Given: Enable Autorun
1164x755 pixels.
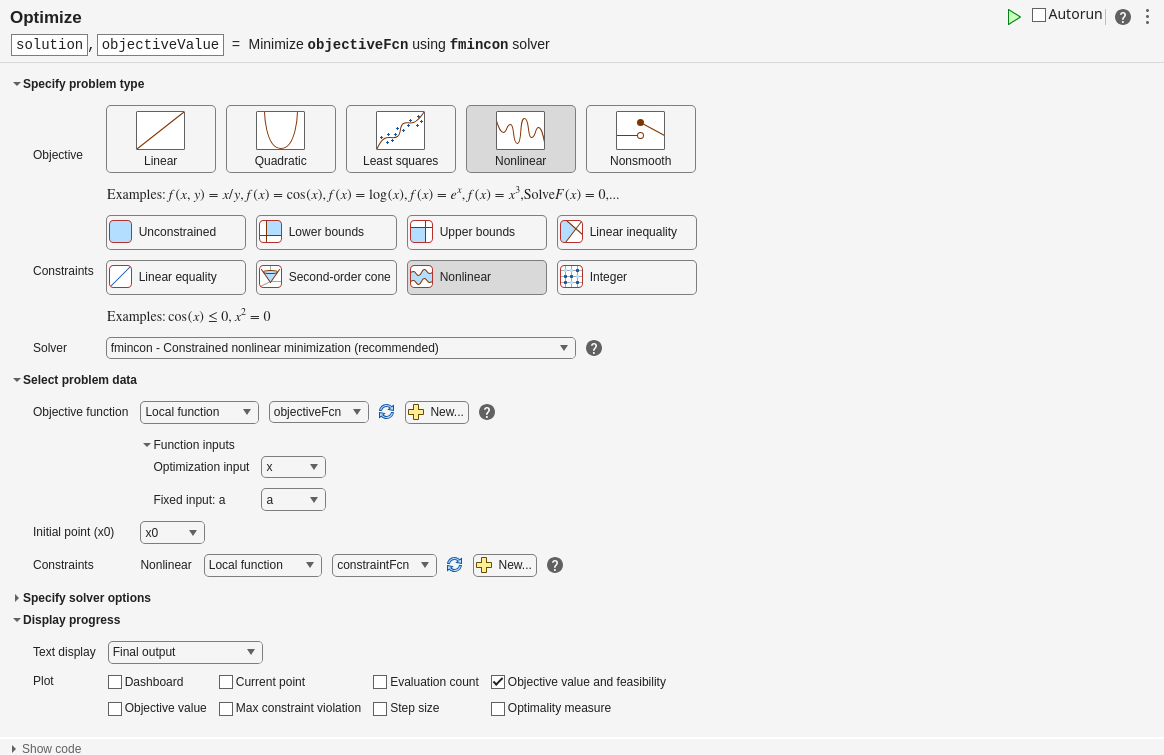Looking at the screenshot, I should tap(1037, 14).
